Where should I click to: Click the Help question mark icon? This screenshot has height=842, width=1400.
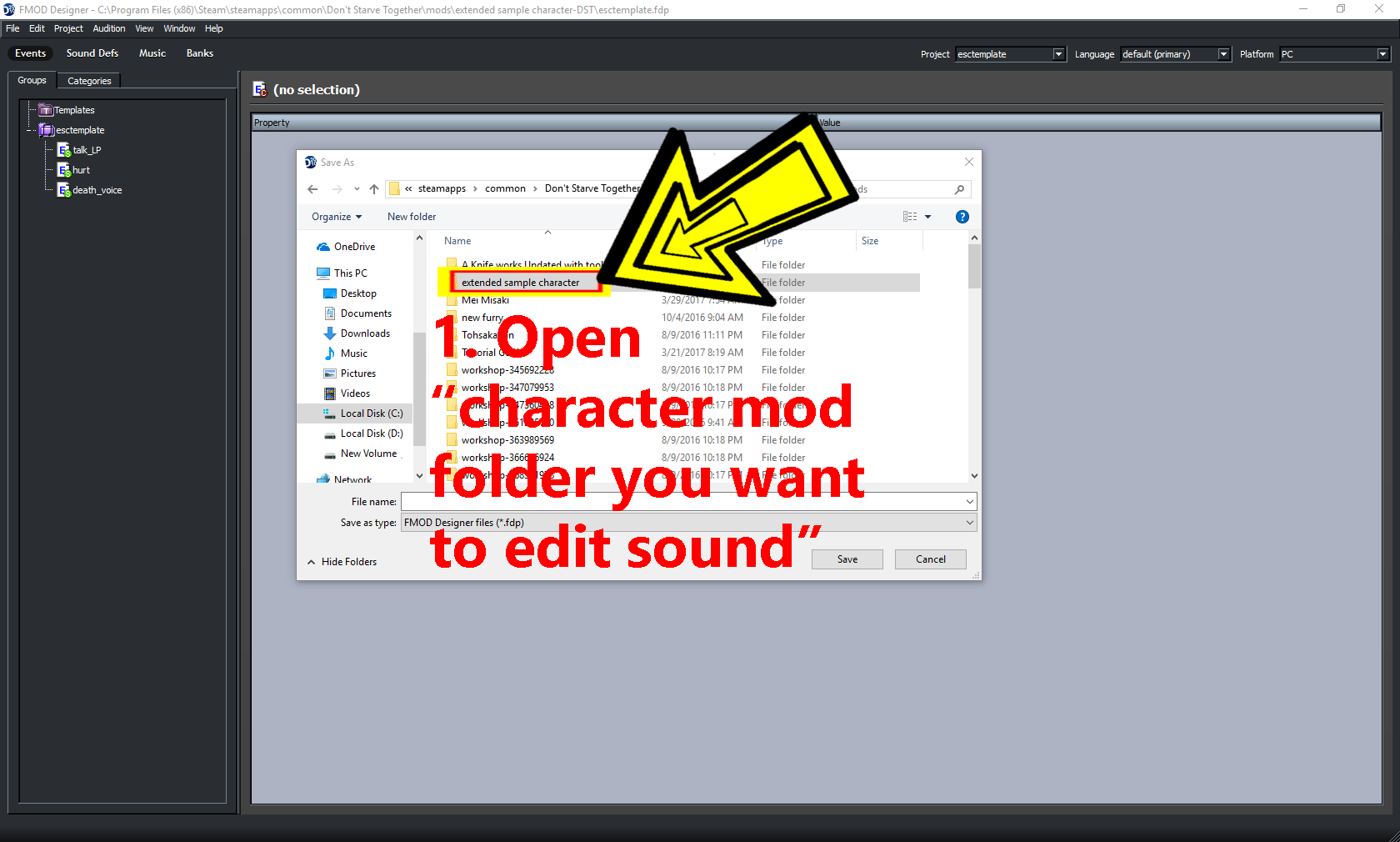pyautogui.click(x=962, y=217)
